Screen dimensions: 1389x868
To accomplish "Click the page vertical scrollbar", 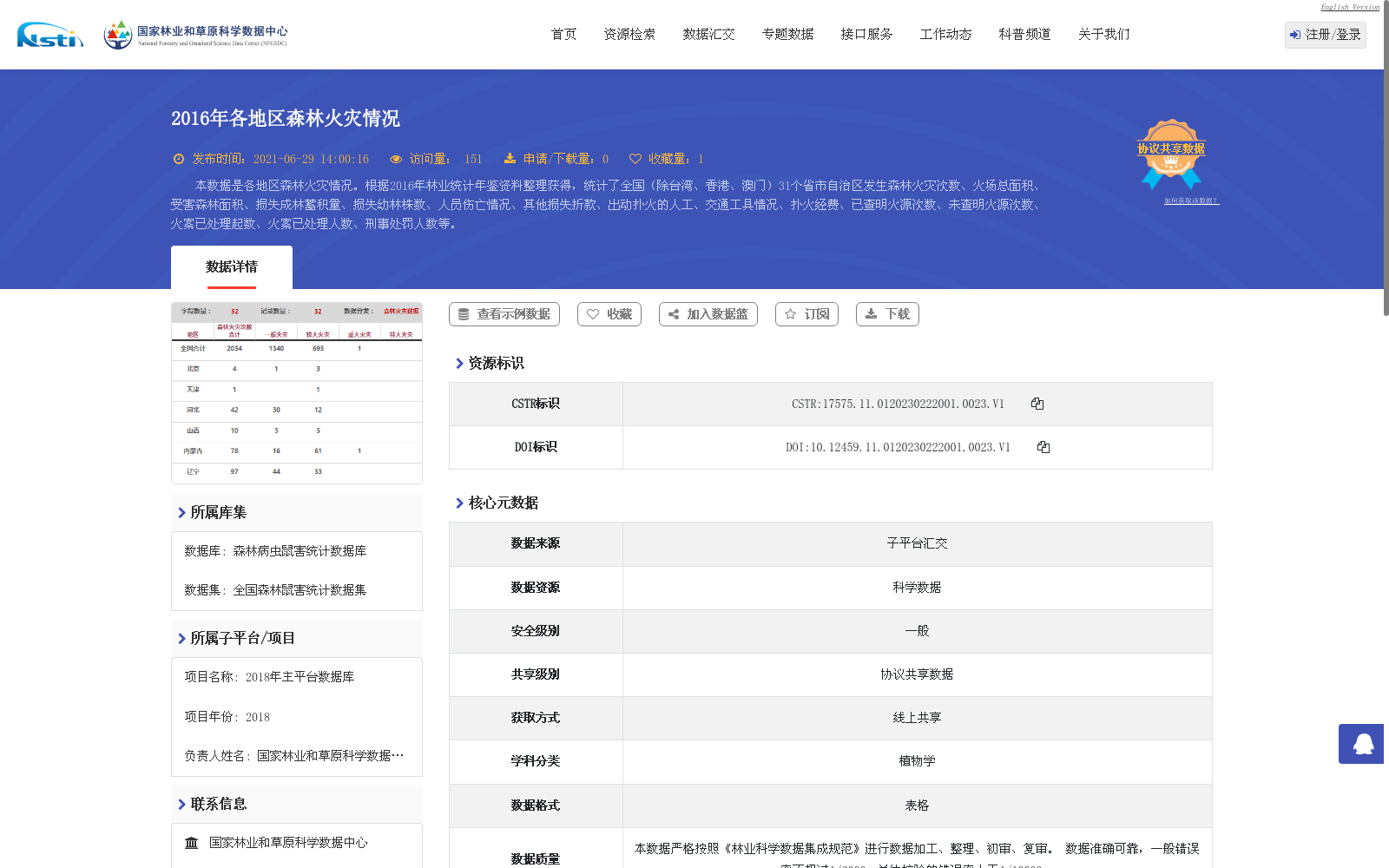I will pyautogui.click(x=1386, y=156).
